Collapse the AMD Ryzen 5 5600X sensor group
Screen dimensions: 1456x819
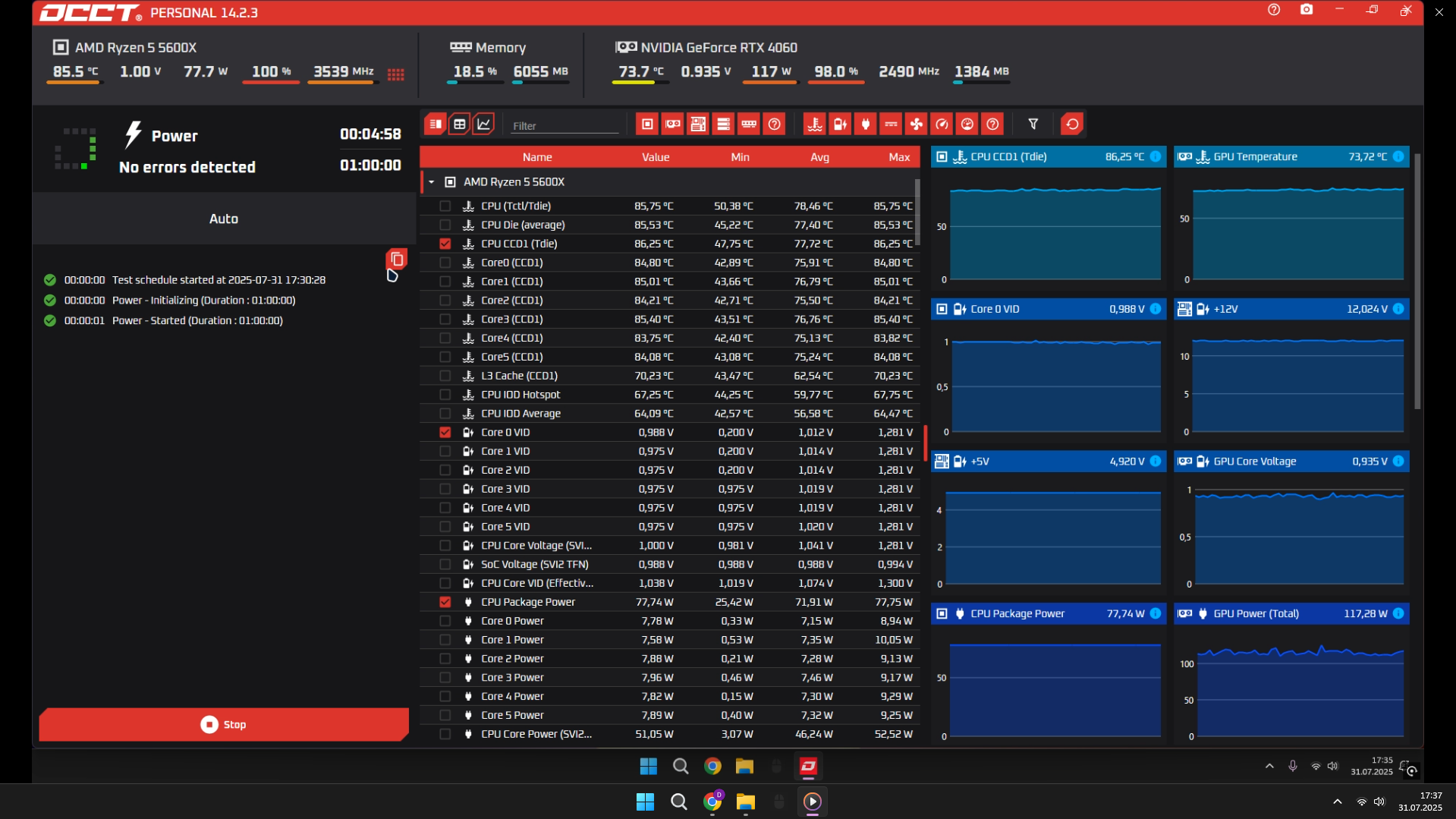[431, 182]
